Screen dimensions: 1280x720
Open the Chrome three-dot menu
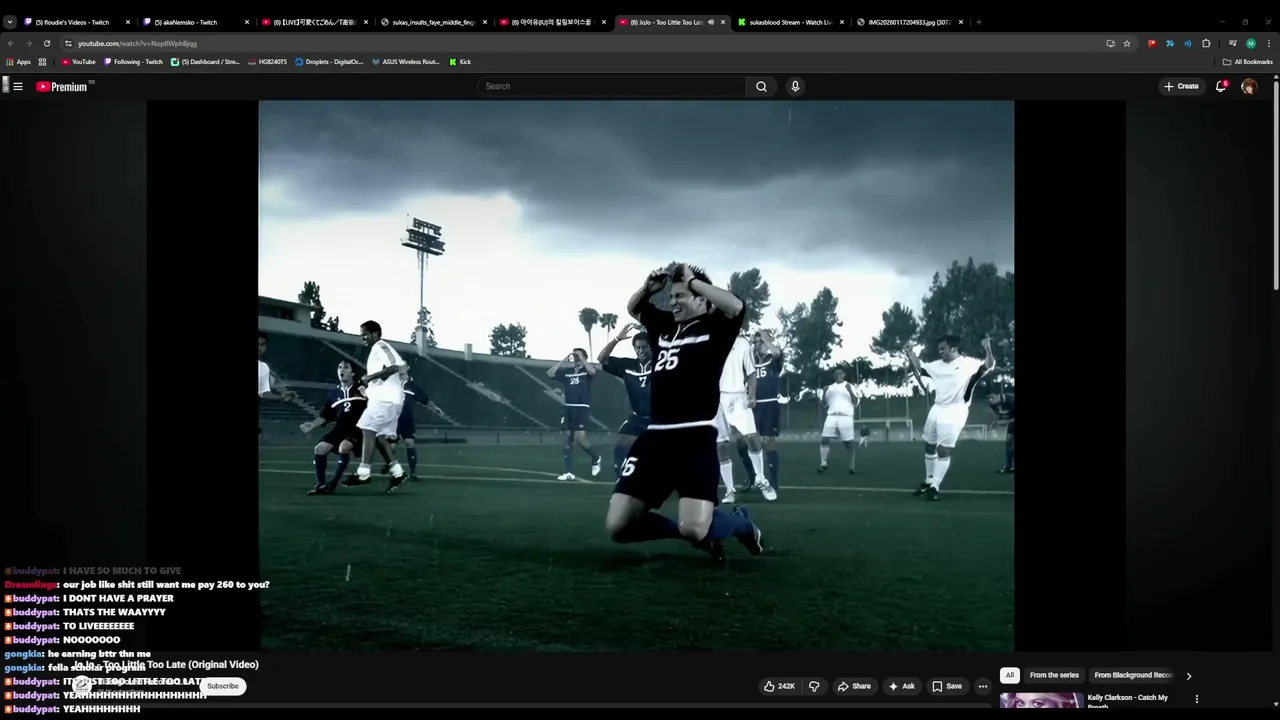point(1269,43)
